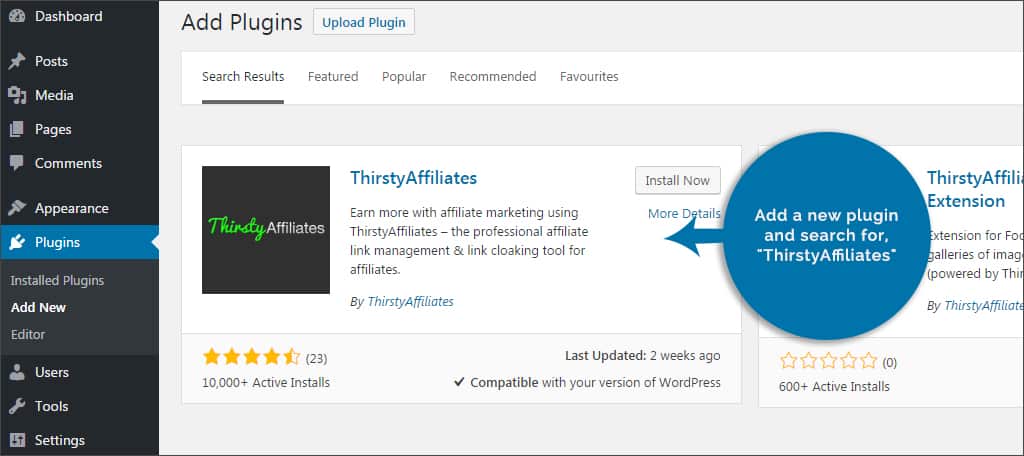The height and width of the screenshot is (456, 1024).
Task: Click the Settings sliders icon
Action: click(17, 440)
